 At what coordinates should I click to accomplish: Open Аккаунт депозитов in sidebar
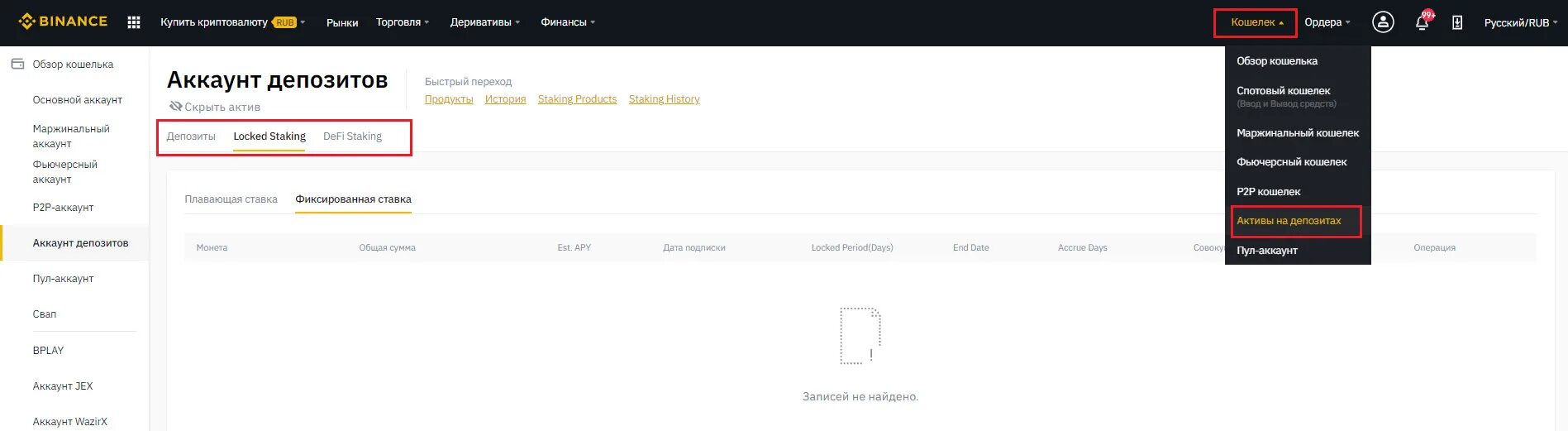(80, 242)
